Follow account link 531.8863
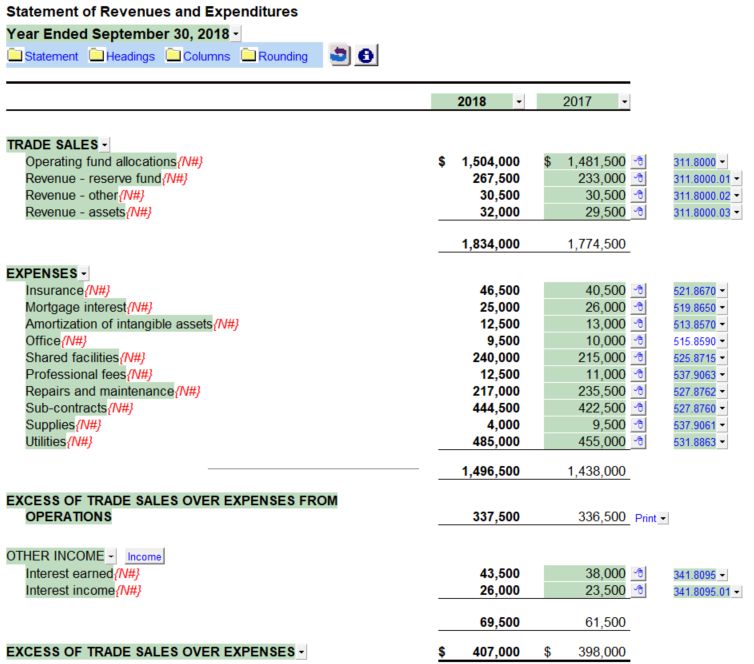 coord(694,442)
